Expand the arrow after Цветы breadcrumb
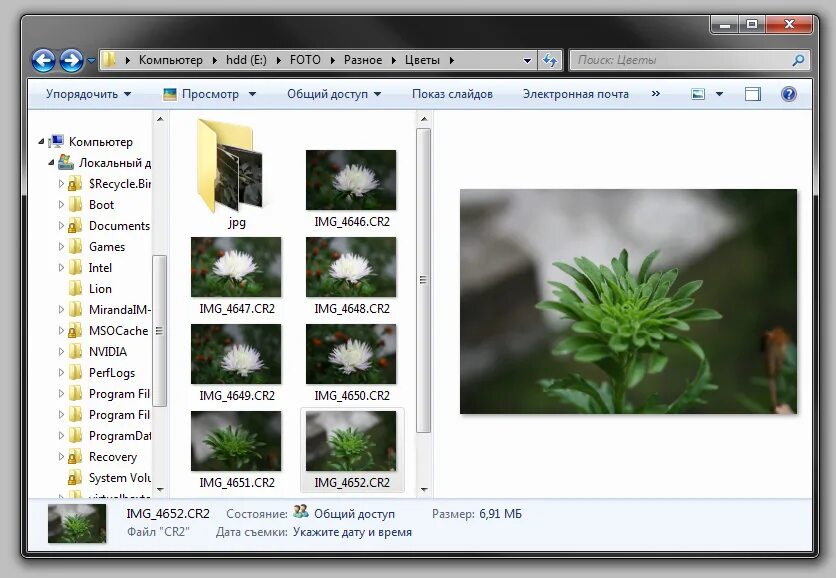 [x=451, y=60]
